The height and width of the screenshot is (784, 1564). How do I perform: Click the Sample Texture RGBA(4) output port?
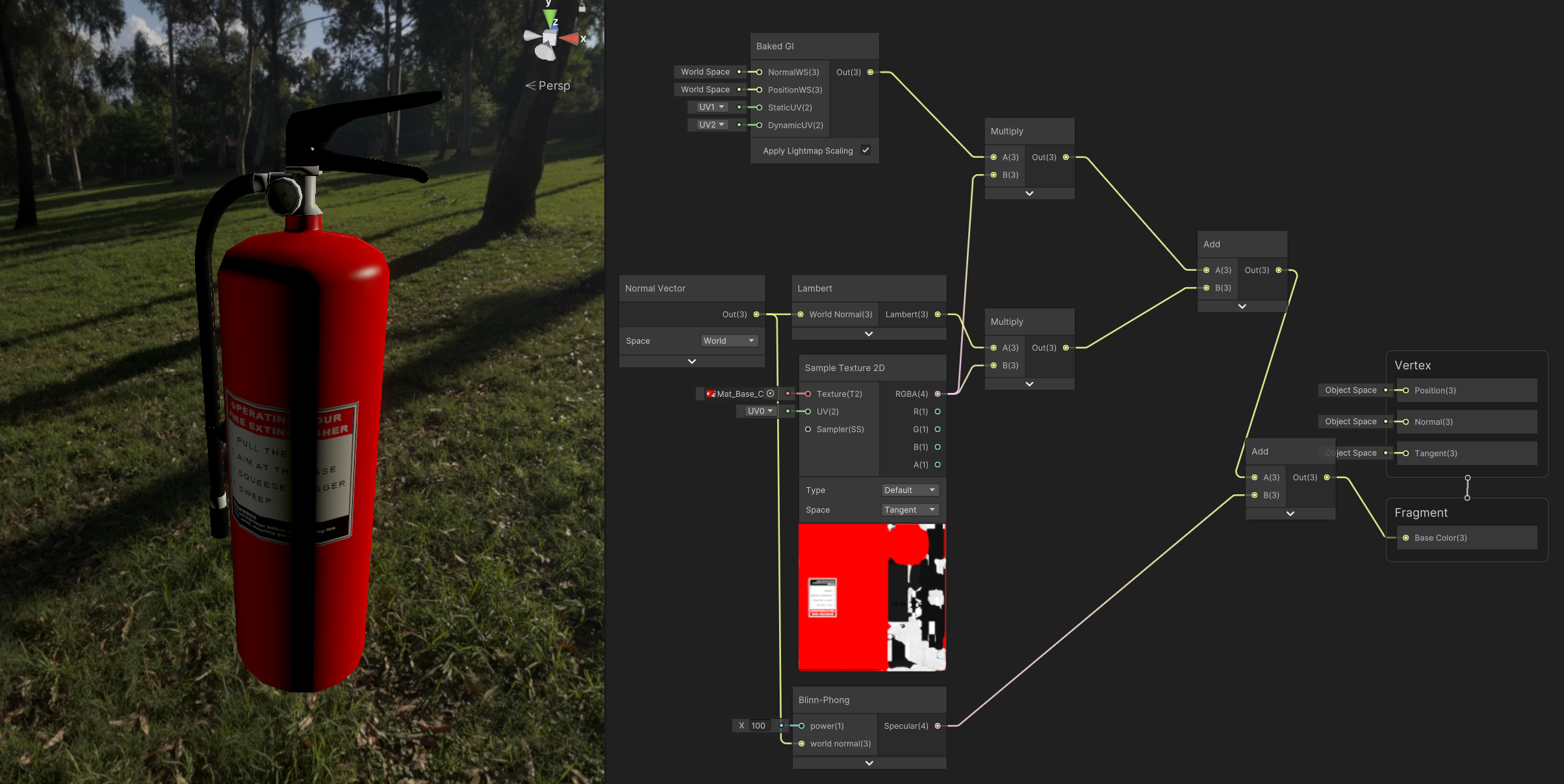pos(938,394)
